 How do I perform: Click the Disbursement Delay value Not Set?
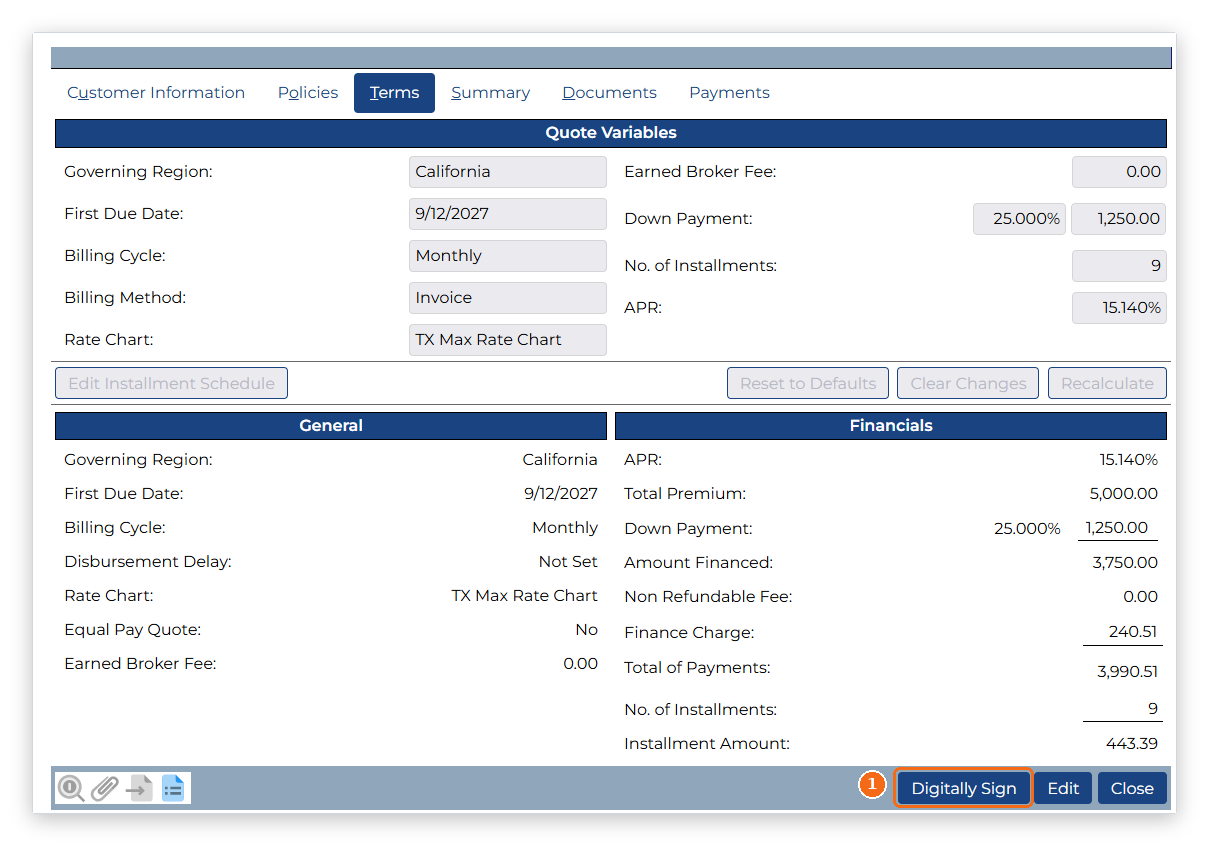(568, 562)
